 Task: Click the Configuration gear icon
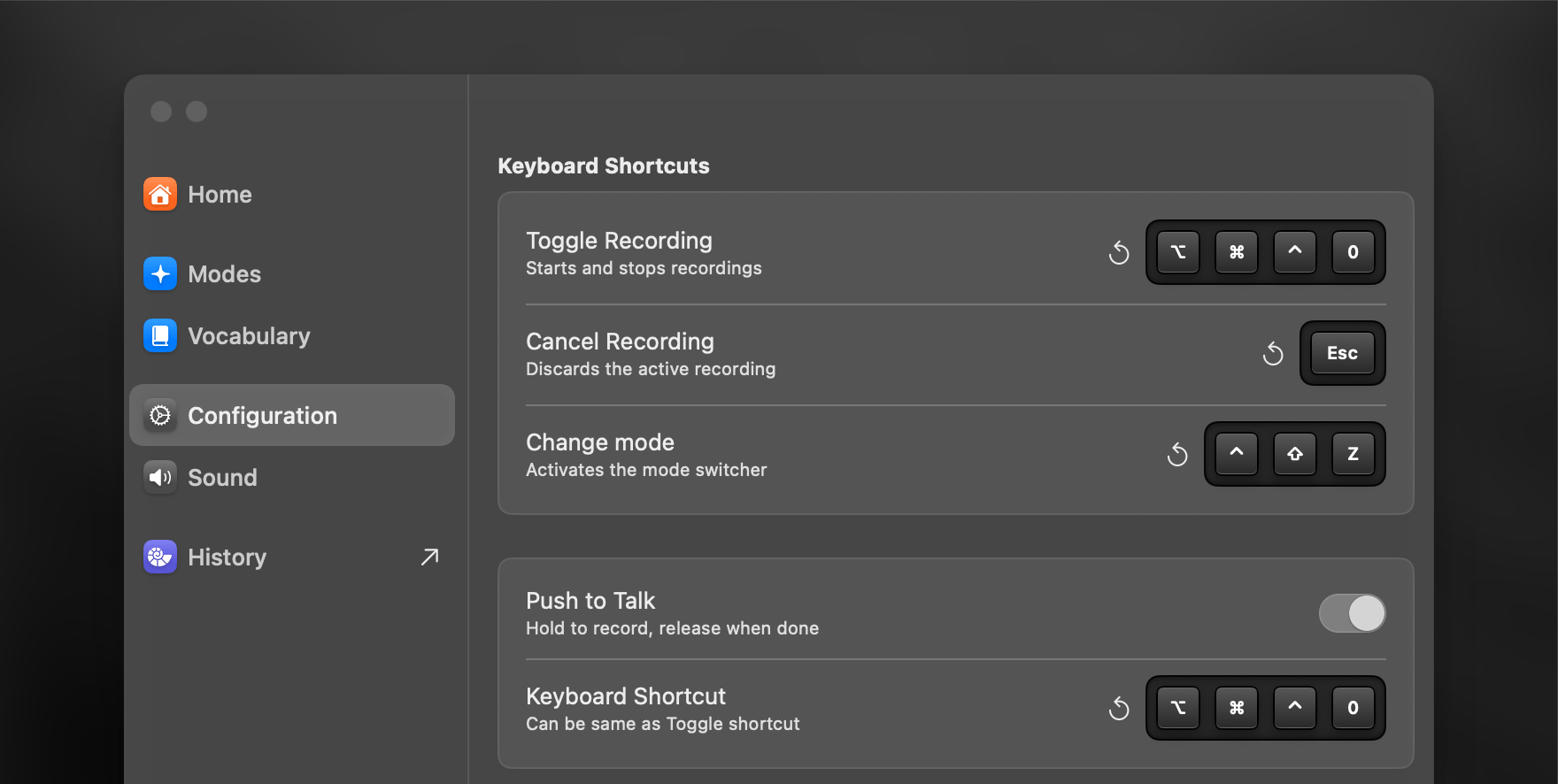(160, 416)
